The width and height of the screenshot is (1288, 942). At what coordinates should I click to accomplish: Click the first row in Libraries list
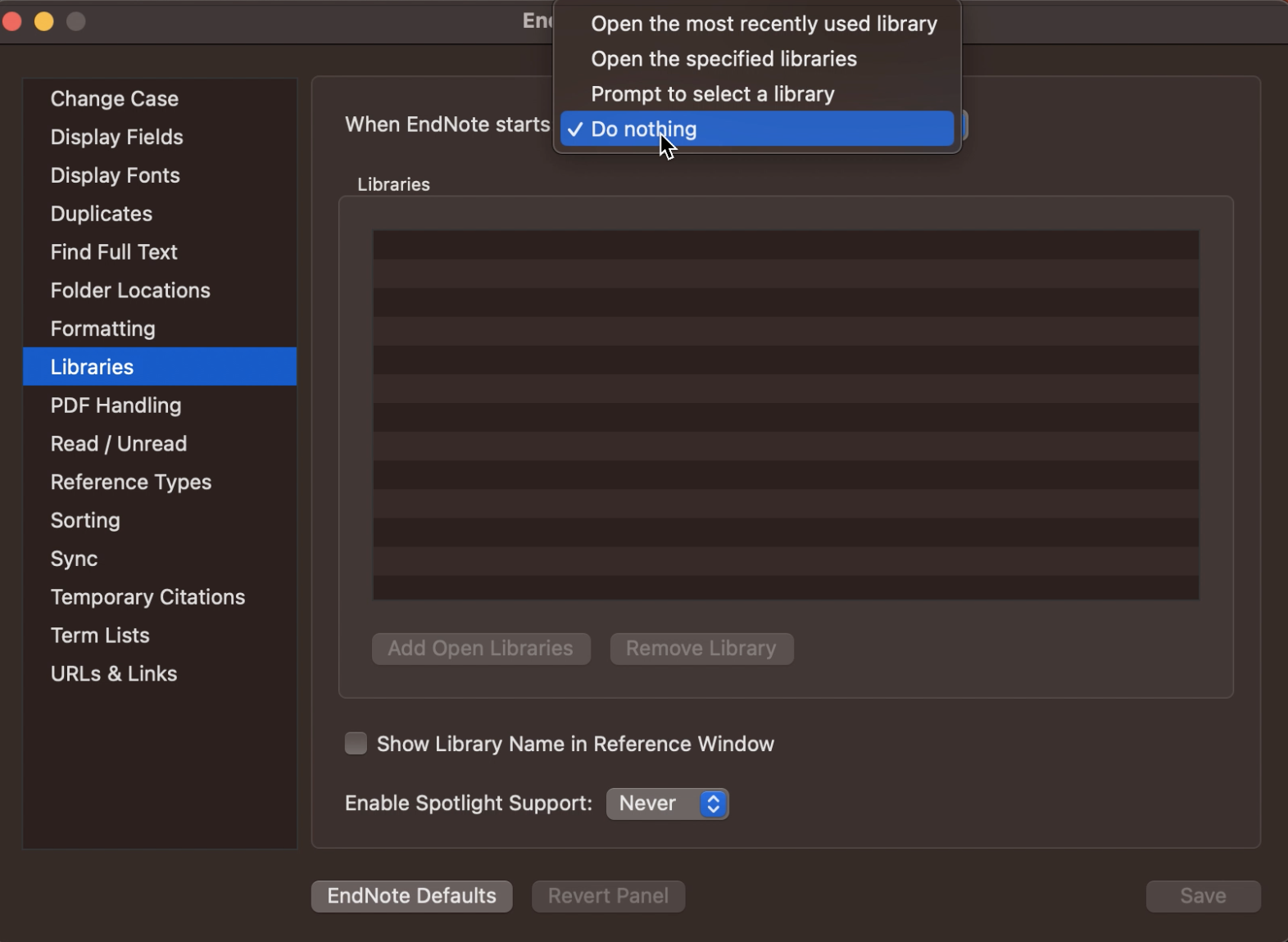[x=785, y=245]
